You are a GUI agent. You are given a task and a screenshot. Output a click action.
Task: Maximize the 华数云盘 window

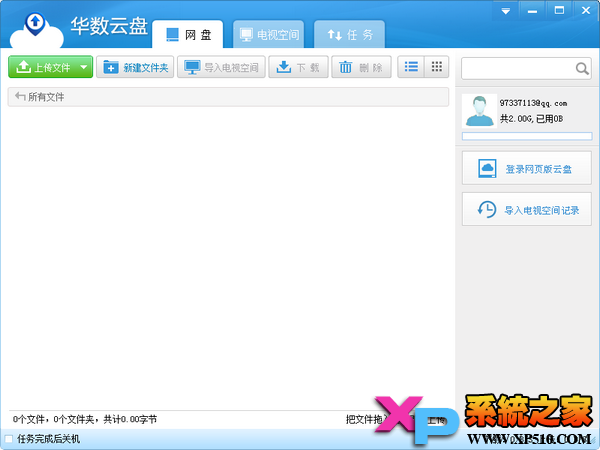559,11
